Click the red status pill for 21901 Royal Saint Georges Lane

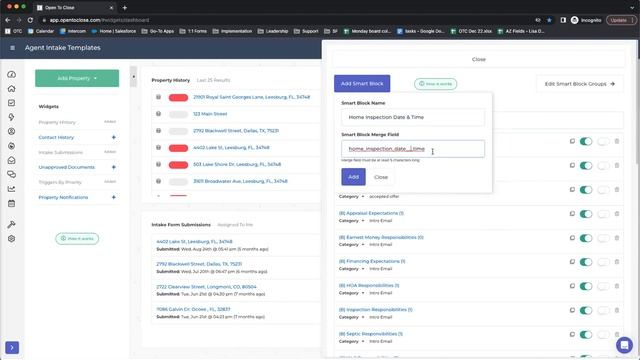[x=178, y=98]
